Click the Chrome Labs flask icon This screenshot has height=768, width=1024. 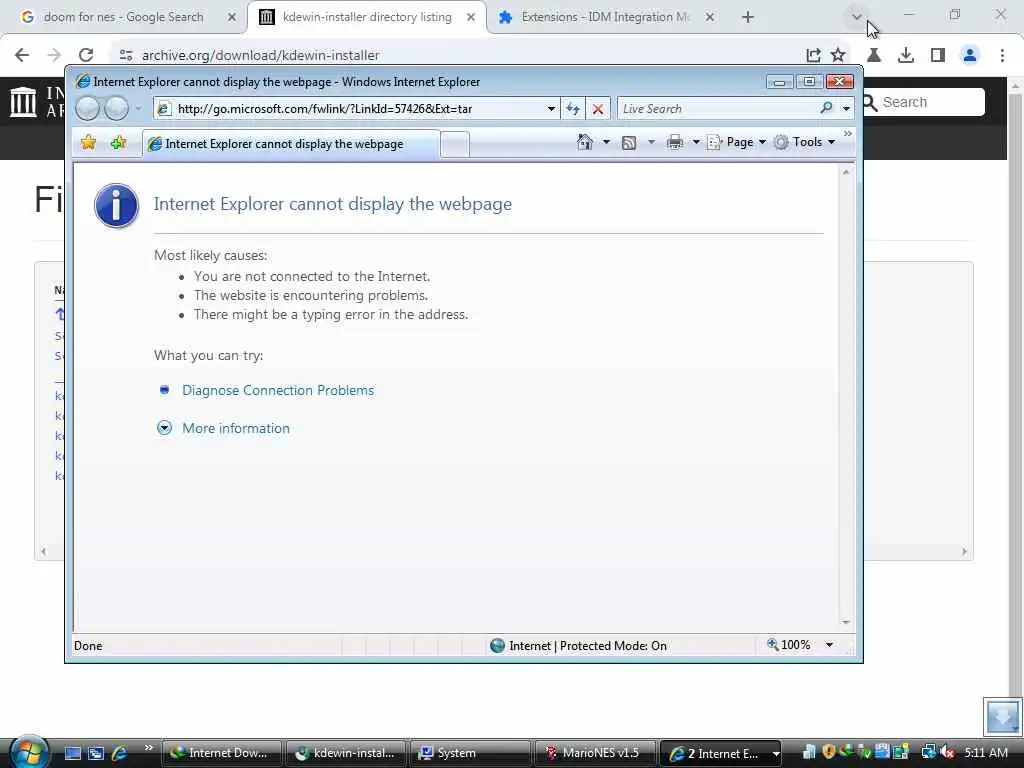click(x=874, y=56)
